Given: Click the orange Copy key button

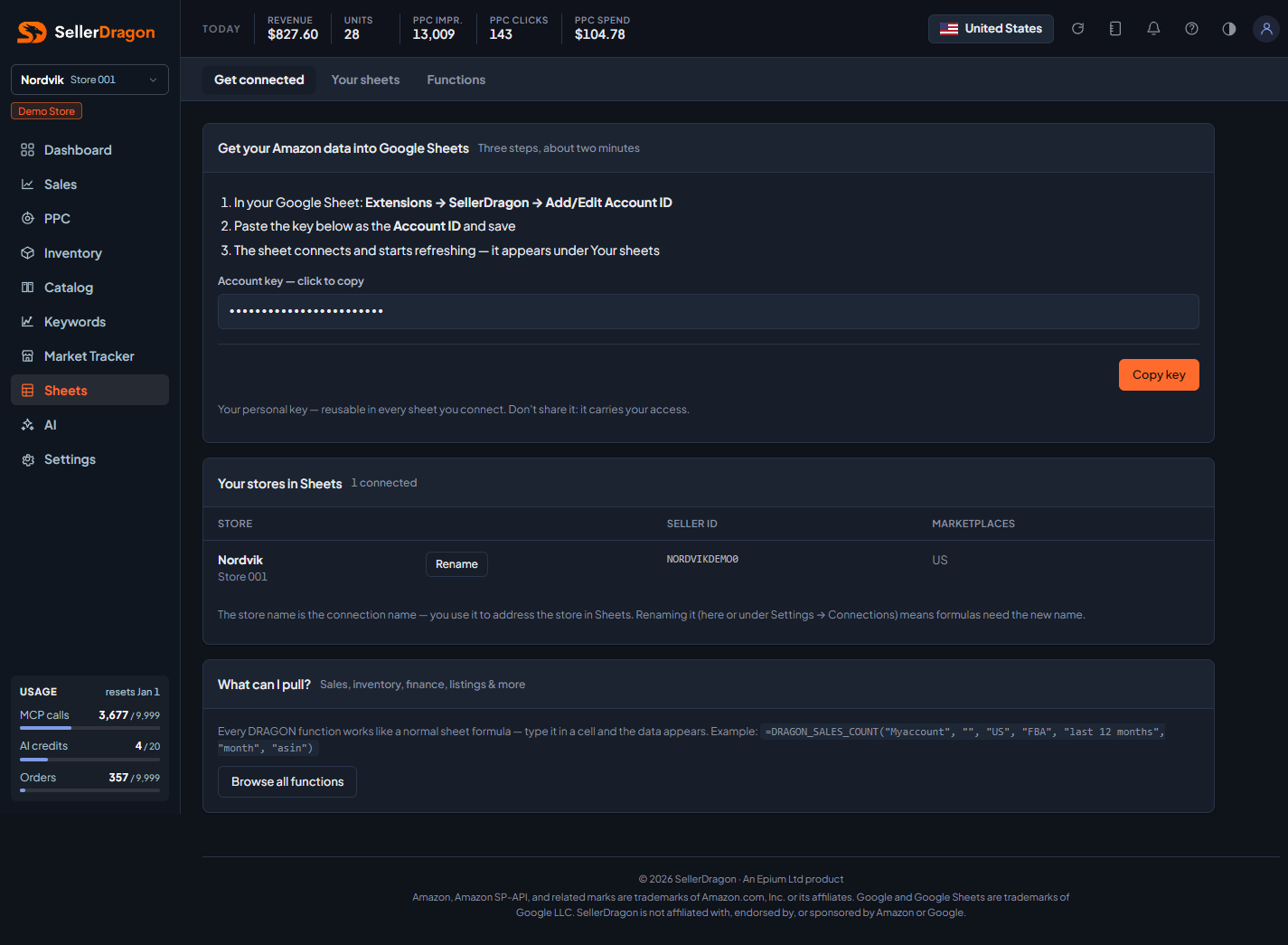Looking at the screenshot, I should pos(1159,375).
